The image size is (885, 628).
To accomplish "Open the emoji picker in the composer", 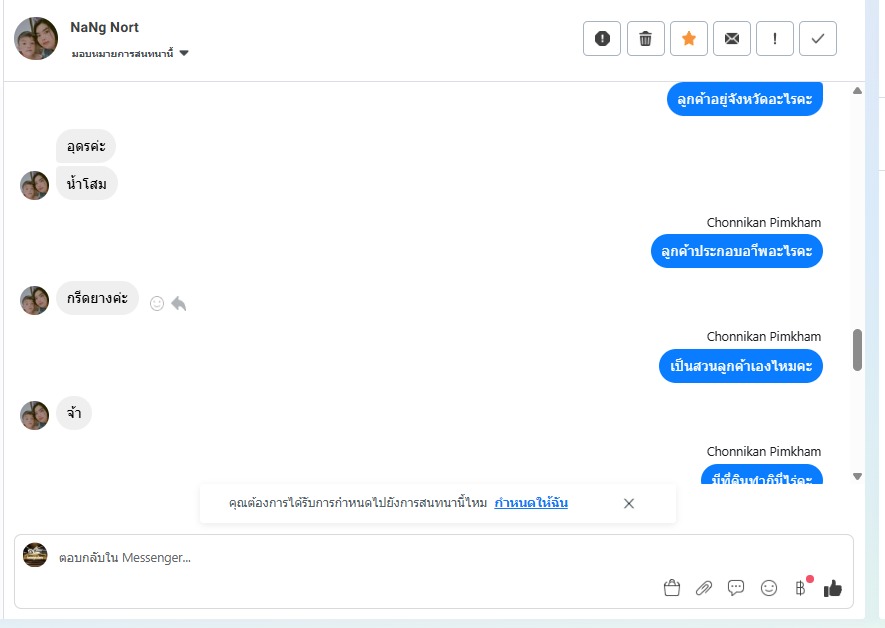I will tap(769, 588).
